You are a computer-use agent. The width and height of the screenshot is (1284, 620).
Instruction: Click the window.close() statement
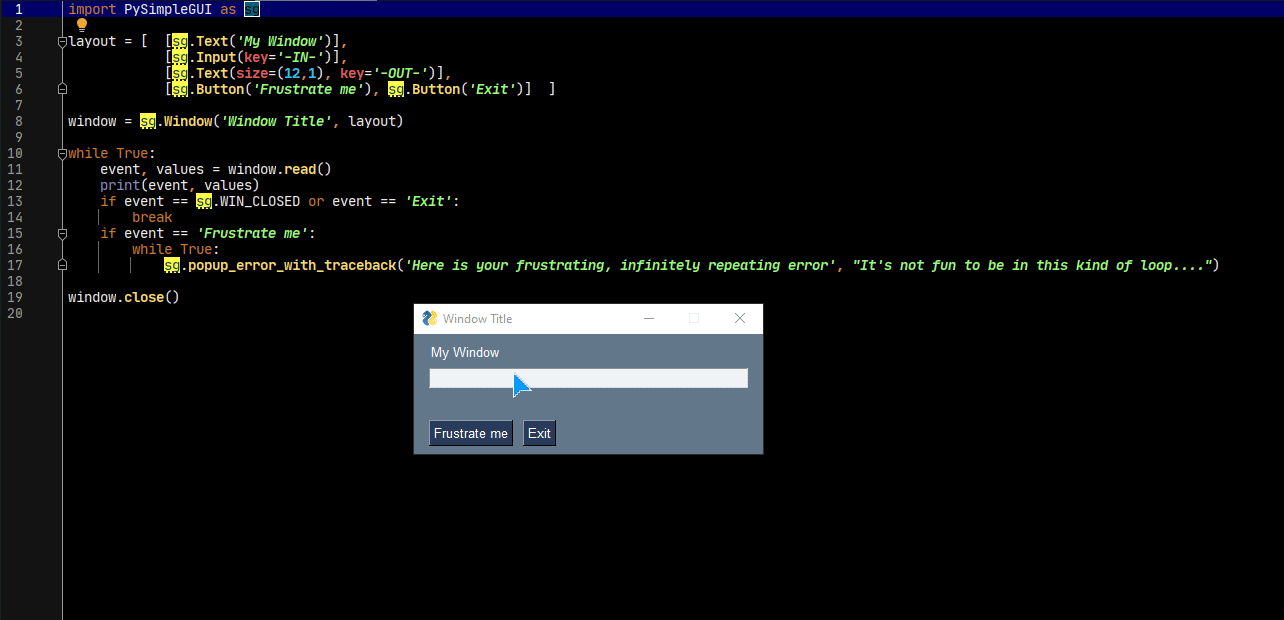coord(124,298)
